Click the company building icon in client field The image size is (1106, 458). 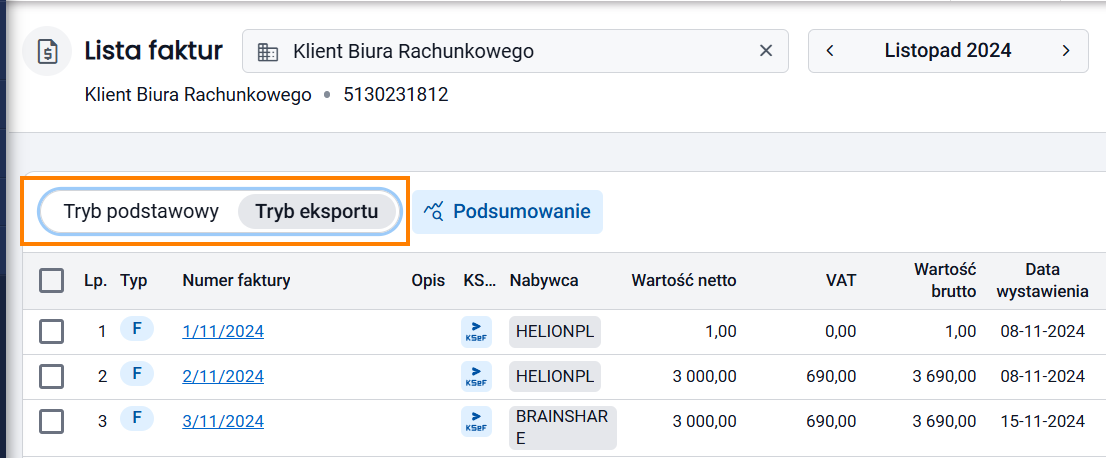(x=267, y=52)
